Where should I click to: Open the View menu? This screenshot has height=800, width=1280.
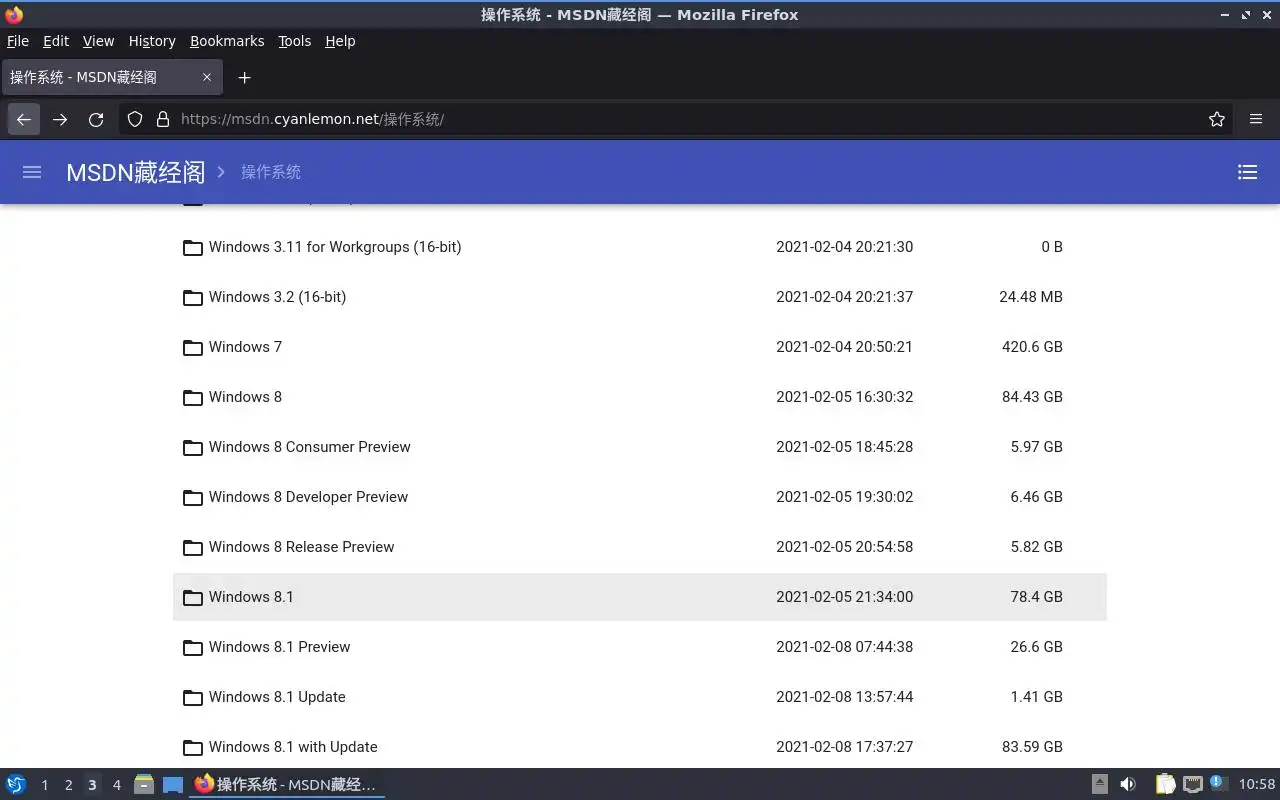pos(98,41)
